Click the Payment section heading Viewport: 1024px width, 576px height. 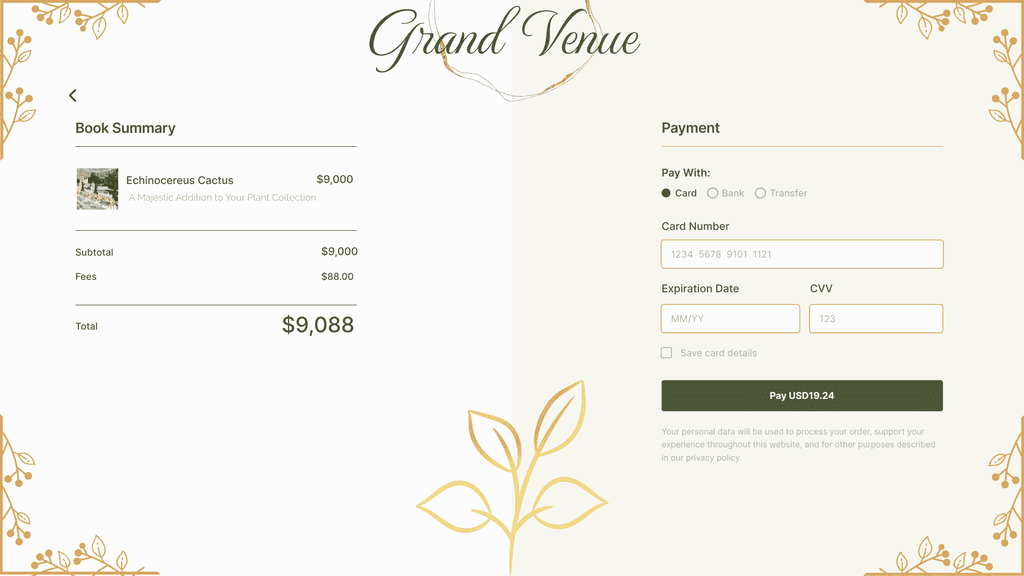coord(691,128)
